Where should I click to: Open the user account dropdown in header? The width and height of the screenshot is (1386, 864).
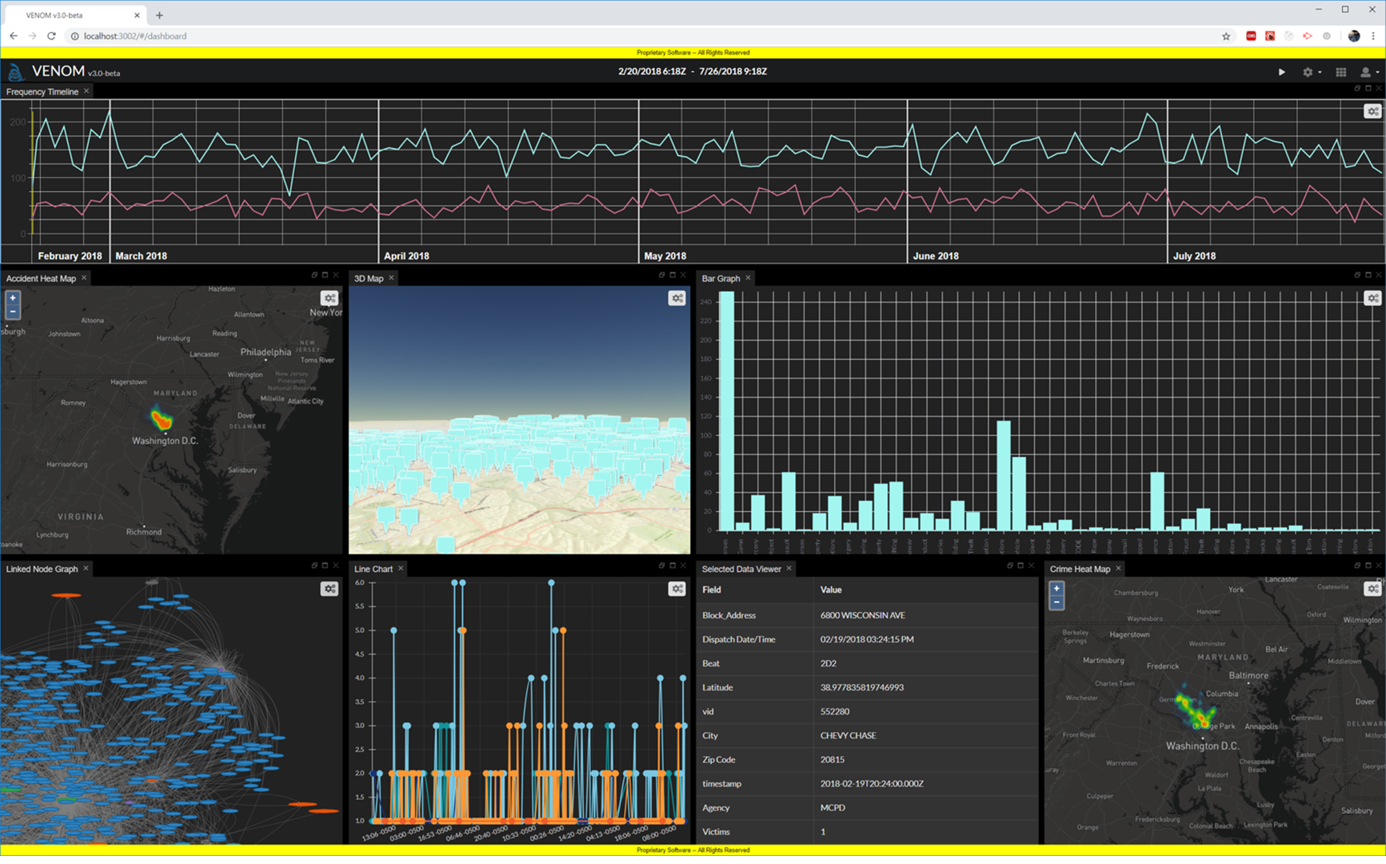click(x=1369, y=72)
